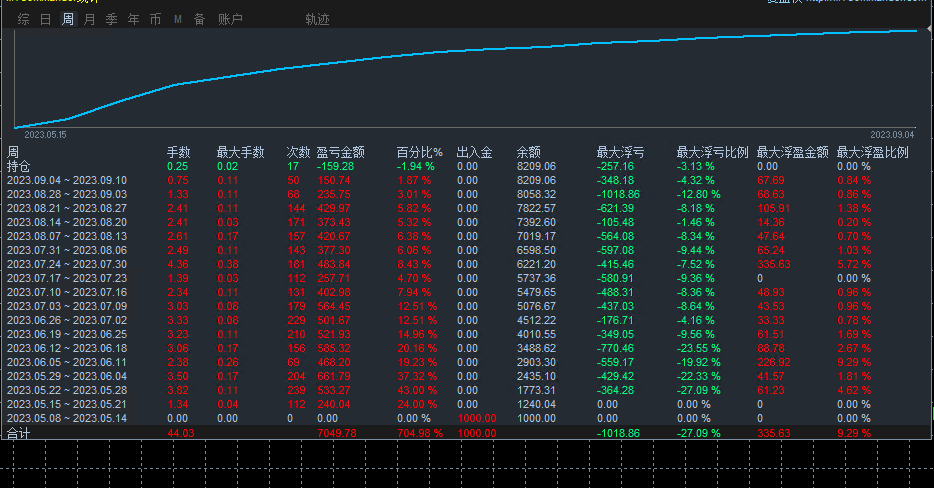Open the 季 quarterly tab

(x=111, y=19)
